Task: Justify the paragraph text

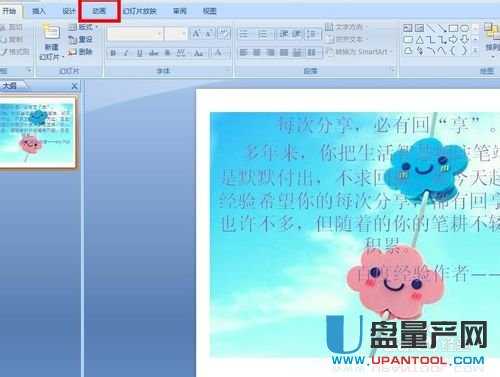Action: pyautogui.click(x=284, y=52)
